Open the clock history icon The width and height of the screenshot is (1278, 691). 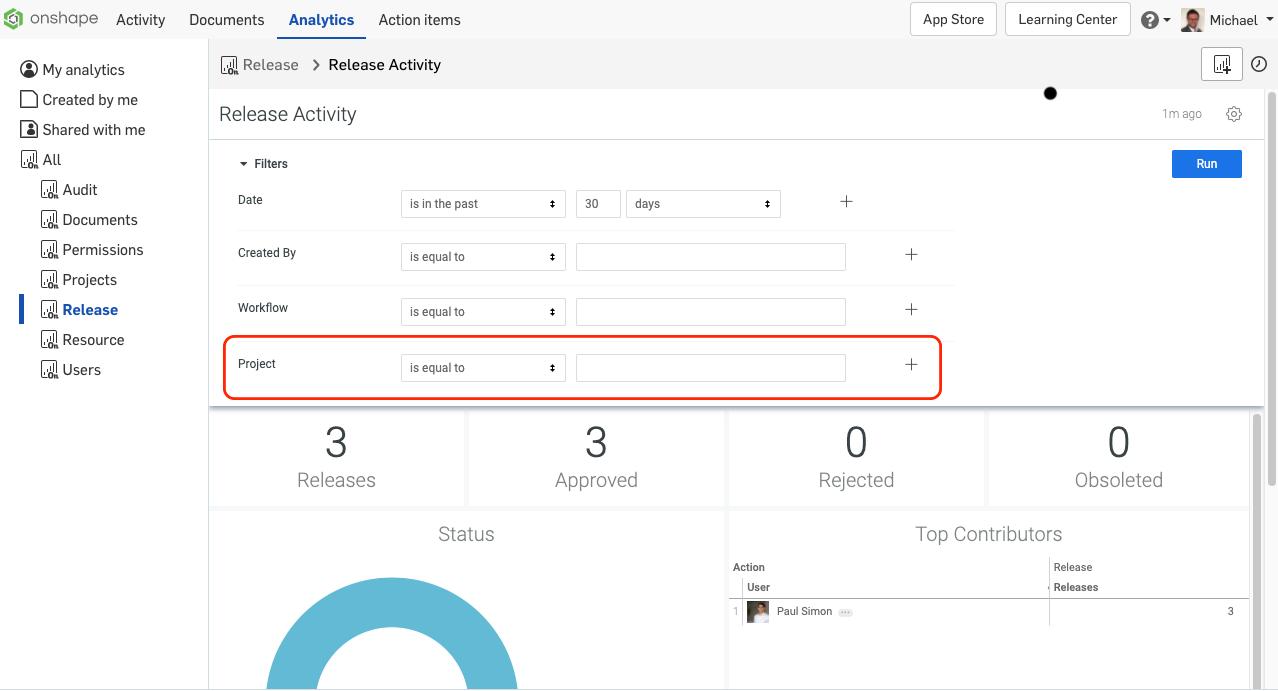pos(1259,64)
